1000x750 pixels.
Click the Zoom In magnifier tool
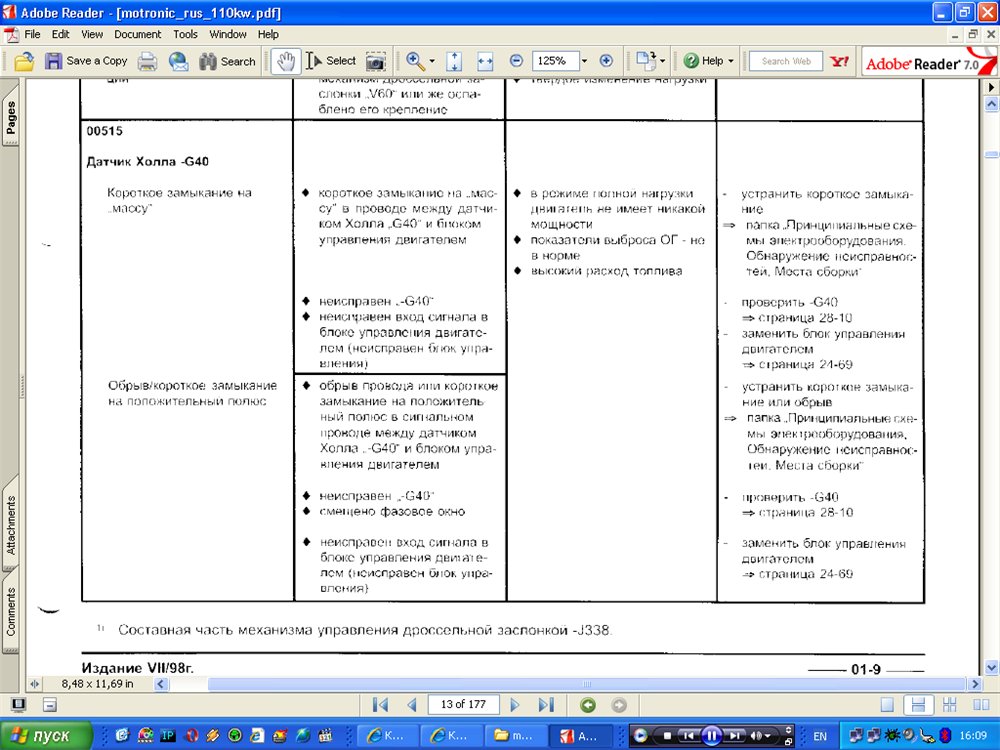415,61
